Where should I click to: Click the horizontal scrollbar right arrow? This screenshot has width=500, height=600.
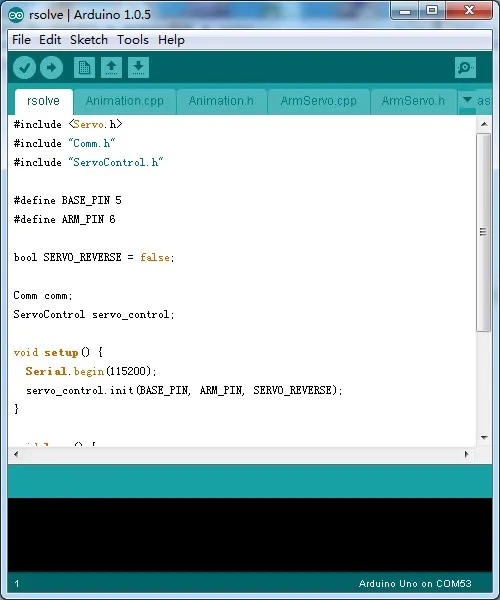(467, 454)
